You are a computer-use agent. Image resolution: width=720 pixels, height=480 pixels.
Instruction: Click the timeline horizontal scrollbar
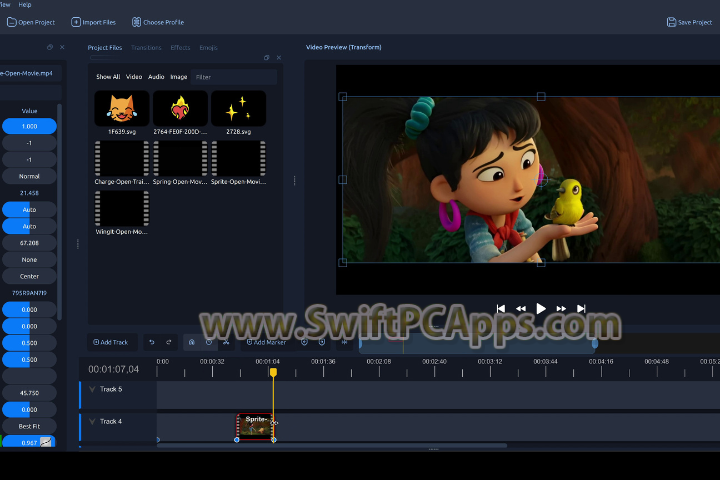(332, 445)
